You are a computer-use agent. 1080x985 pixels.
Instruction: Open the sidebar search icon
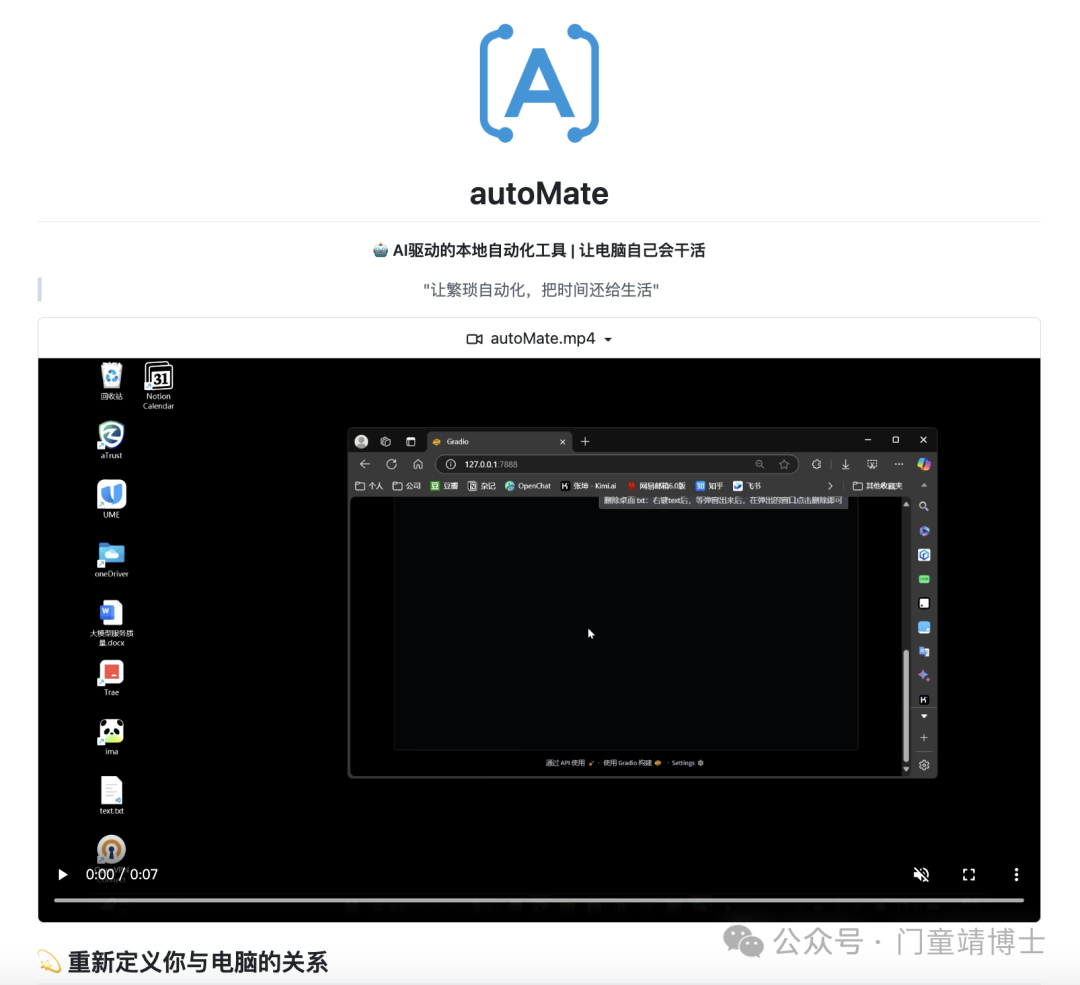tap(924, 506)
